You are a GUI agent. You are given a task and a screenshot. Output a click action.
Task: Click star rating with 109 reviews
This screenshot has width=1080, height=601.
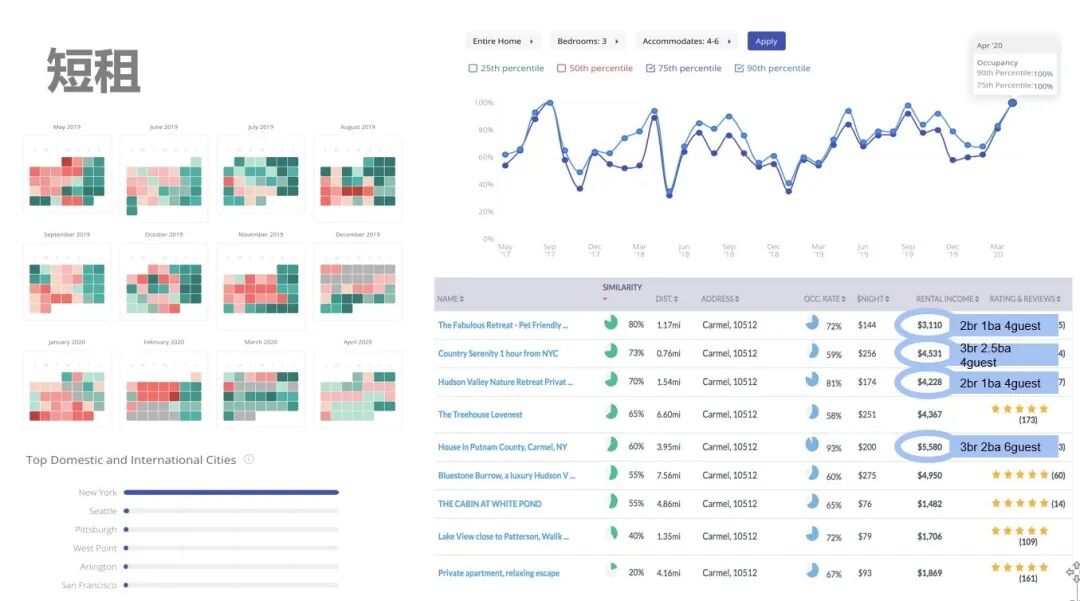pos(1019,531)
